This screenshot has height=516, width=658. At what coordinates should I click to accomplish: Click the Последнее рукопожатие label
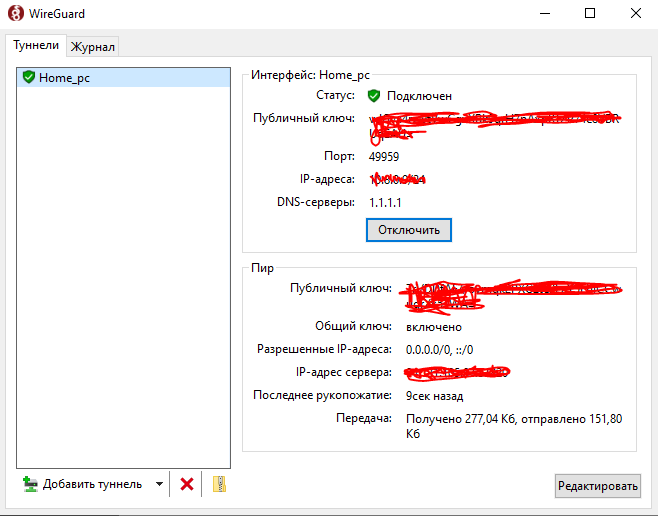pyautogui.click(x=322, y=395)
